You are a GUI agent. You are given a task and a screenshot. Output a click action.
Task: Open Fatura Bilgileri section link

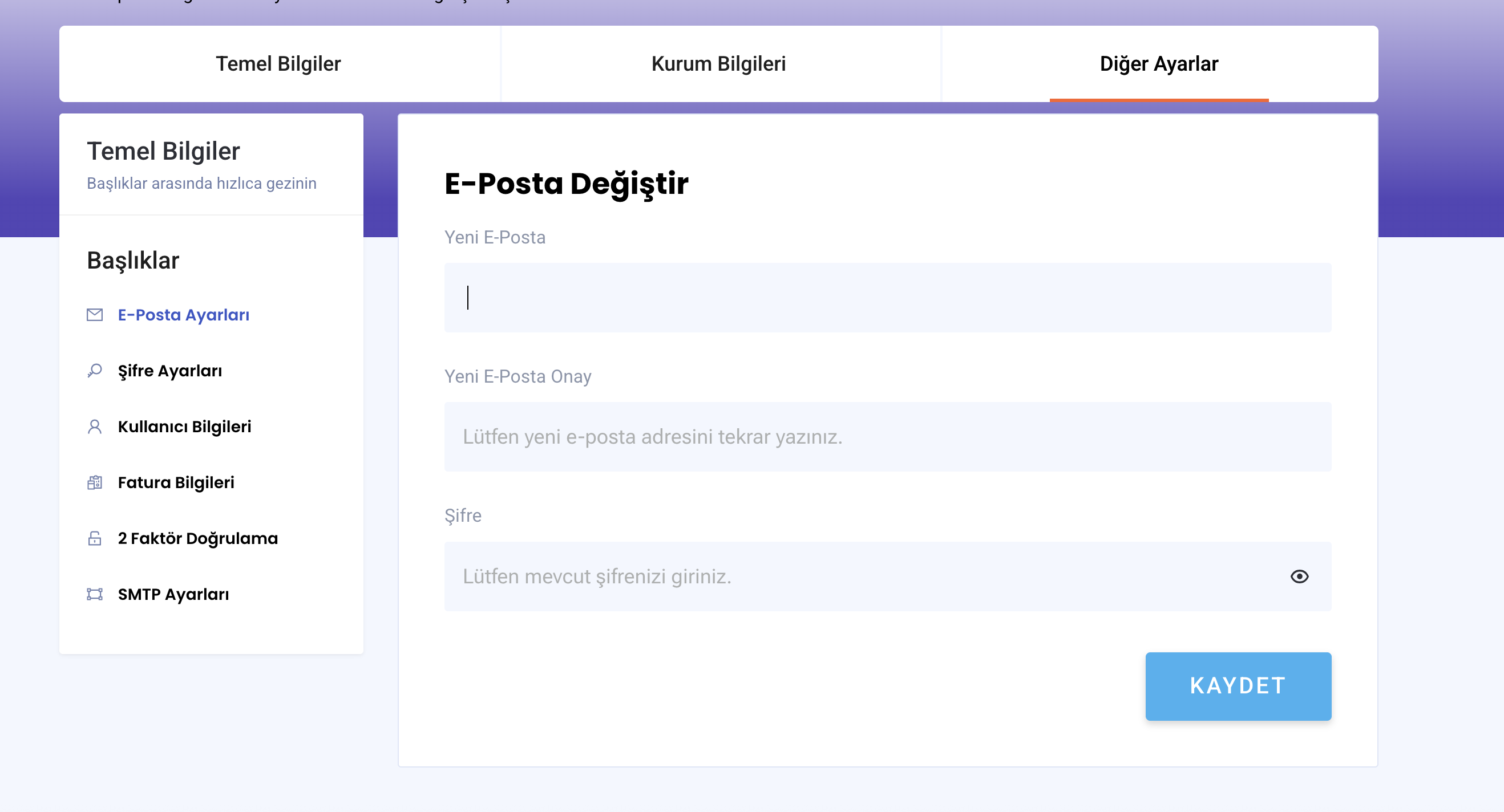point(176,483)
